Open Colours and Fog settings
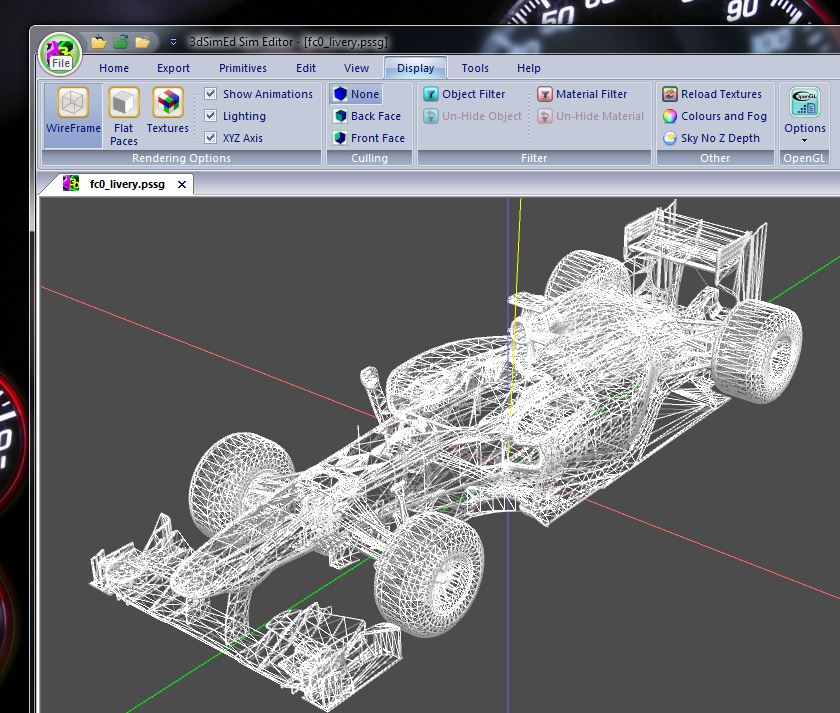Viewport: 840px width, 713px height. click(714, 116)
